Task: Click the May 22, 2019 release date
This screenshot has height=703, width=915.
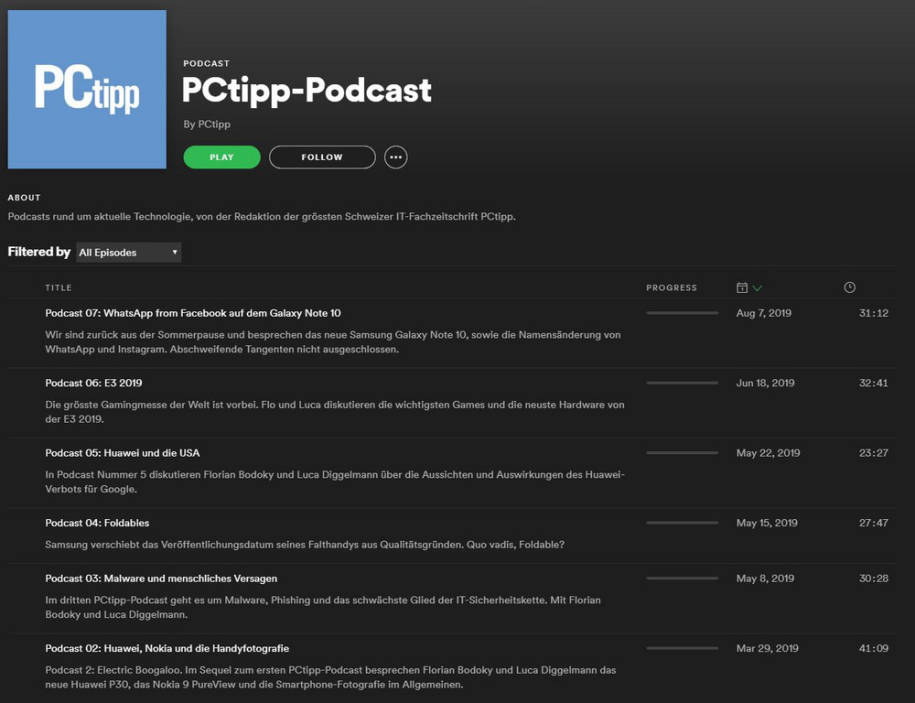Action: 768,453
